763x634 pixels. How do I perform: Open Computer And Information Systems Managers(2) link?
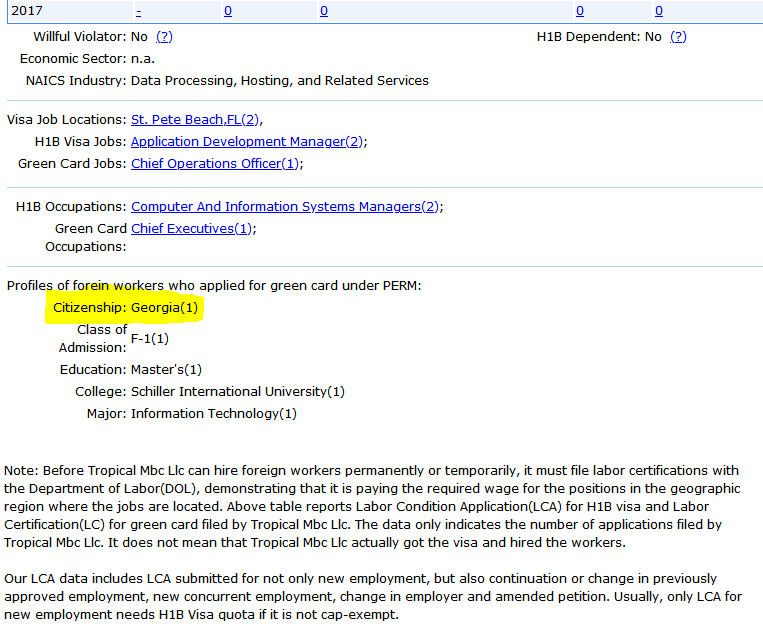pyautogui.click(x=285, y=207)
